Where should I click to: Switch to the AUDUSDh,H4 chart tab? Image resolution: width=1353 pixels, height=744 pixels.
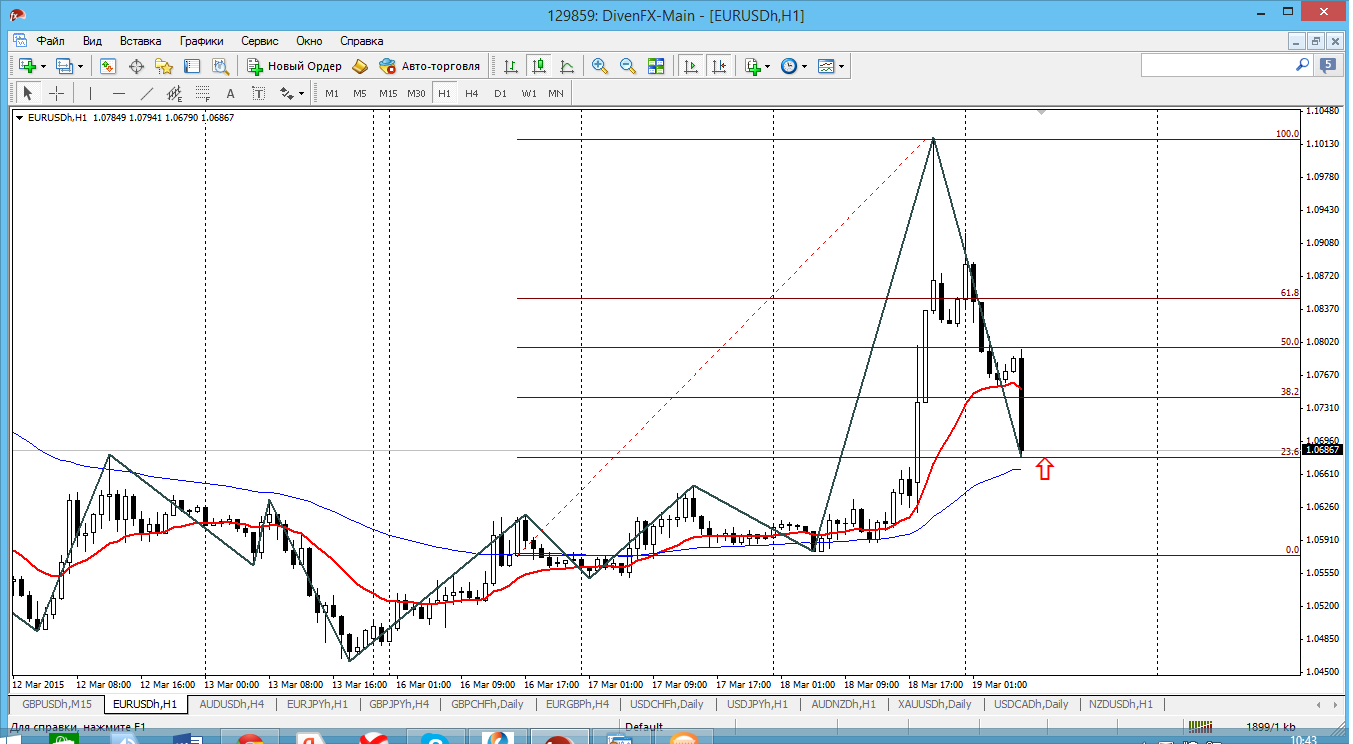232,704
